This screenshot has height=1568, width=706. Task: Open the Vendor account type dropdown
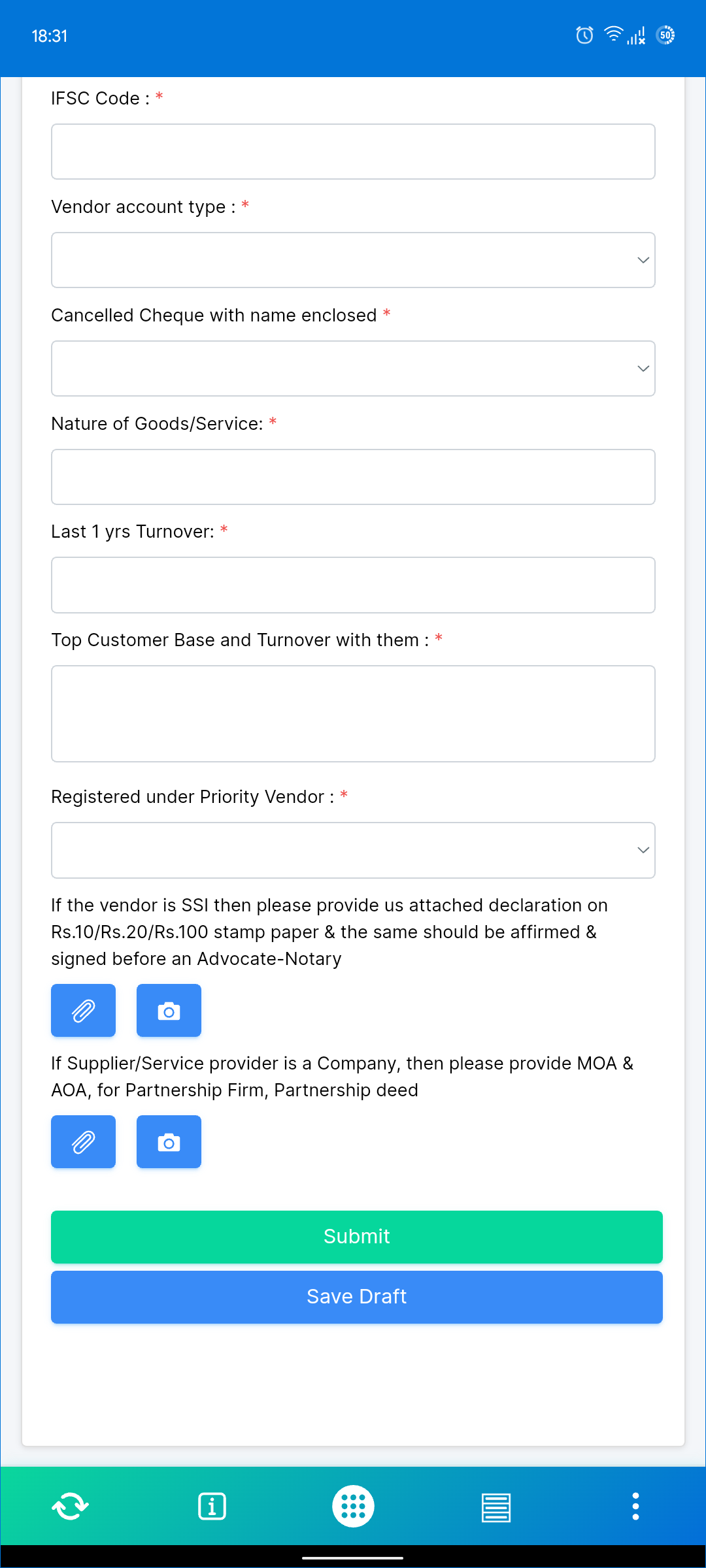coord(353,259)
